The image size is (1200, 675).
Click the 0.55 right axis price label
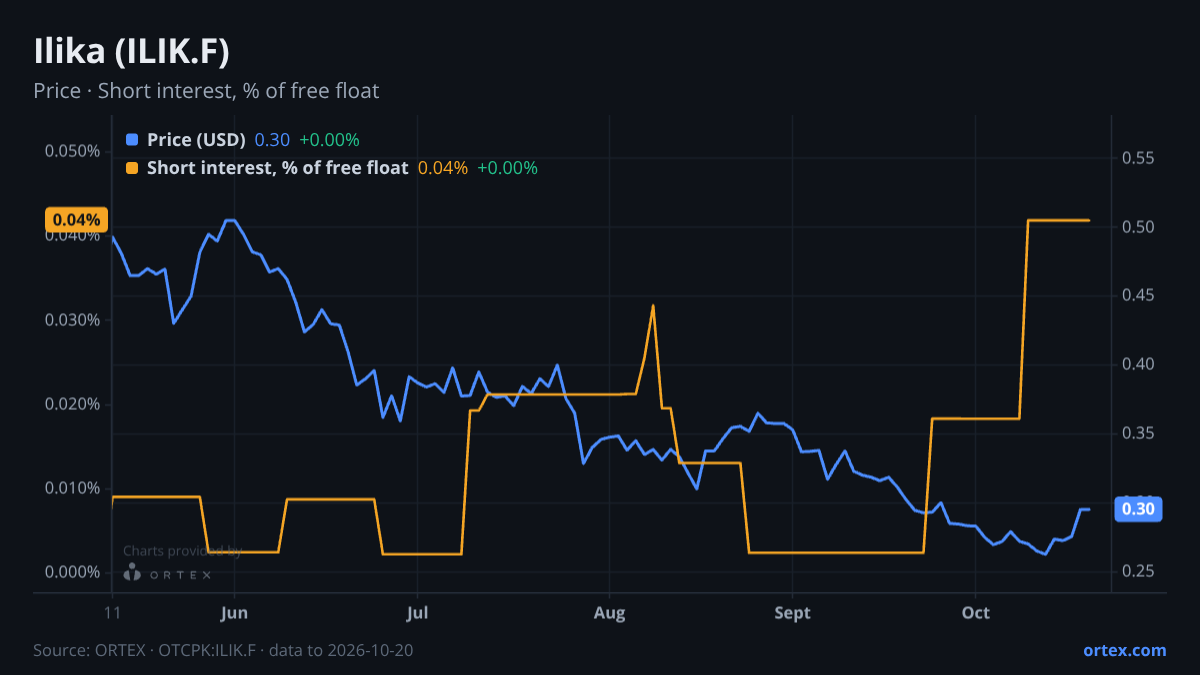[1138, 158]
